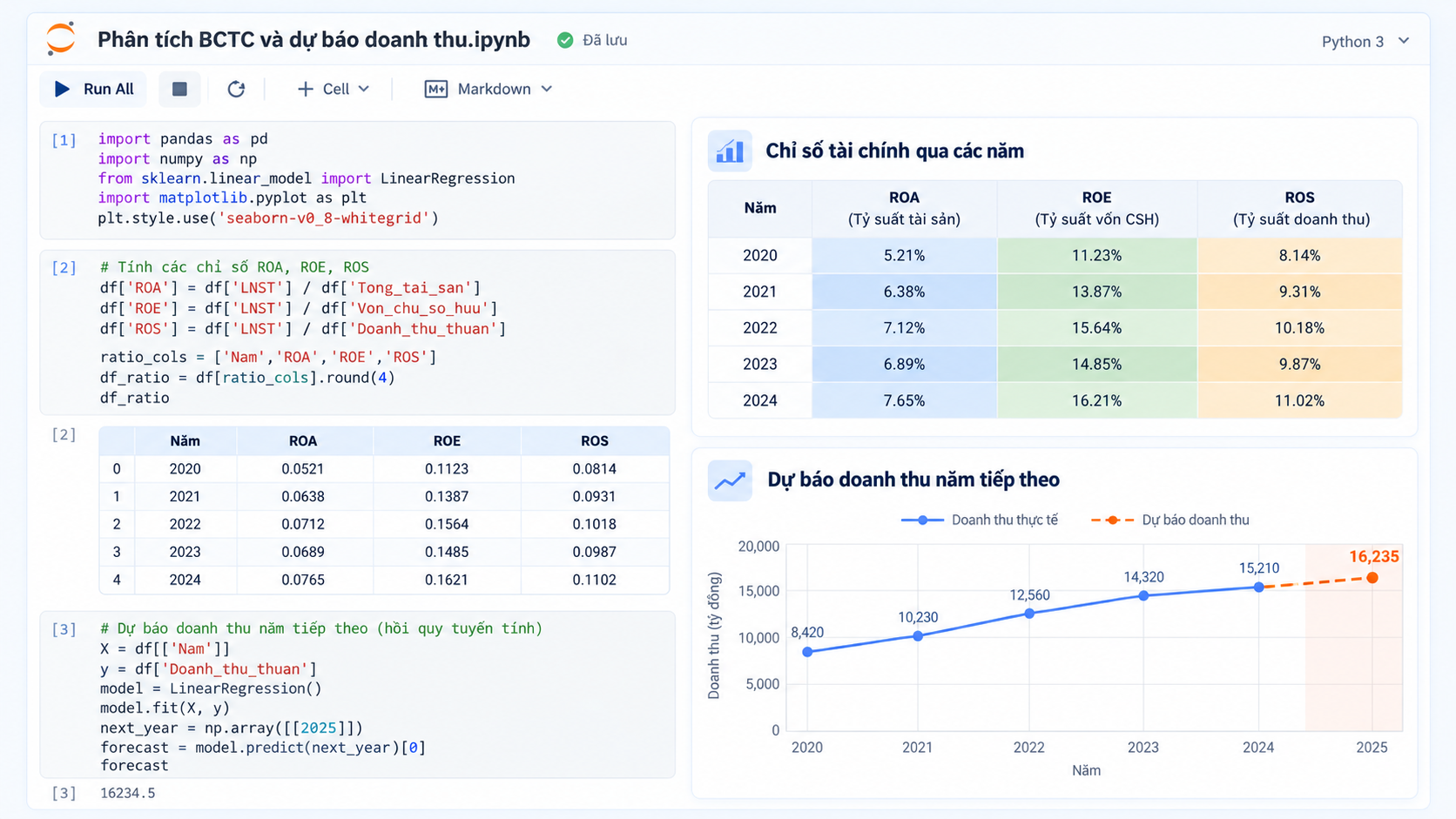The image size is (1456, 819).
Task: Click inside code cell [3] forecast code
Action: [x=358, y=695]
